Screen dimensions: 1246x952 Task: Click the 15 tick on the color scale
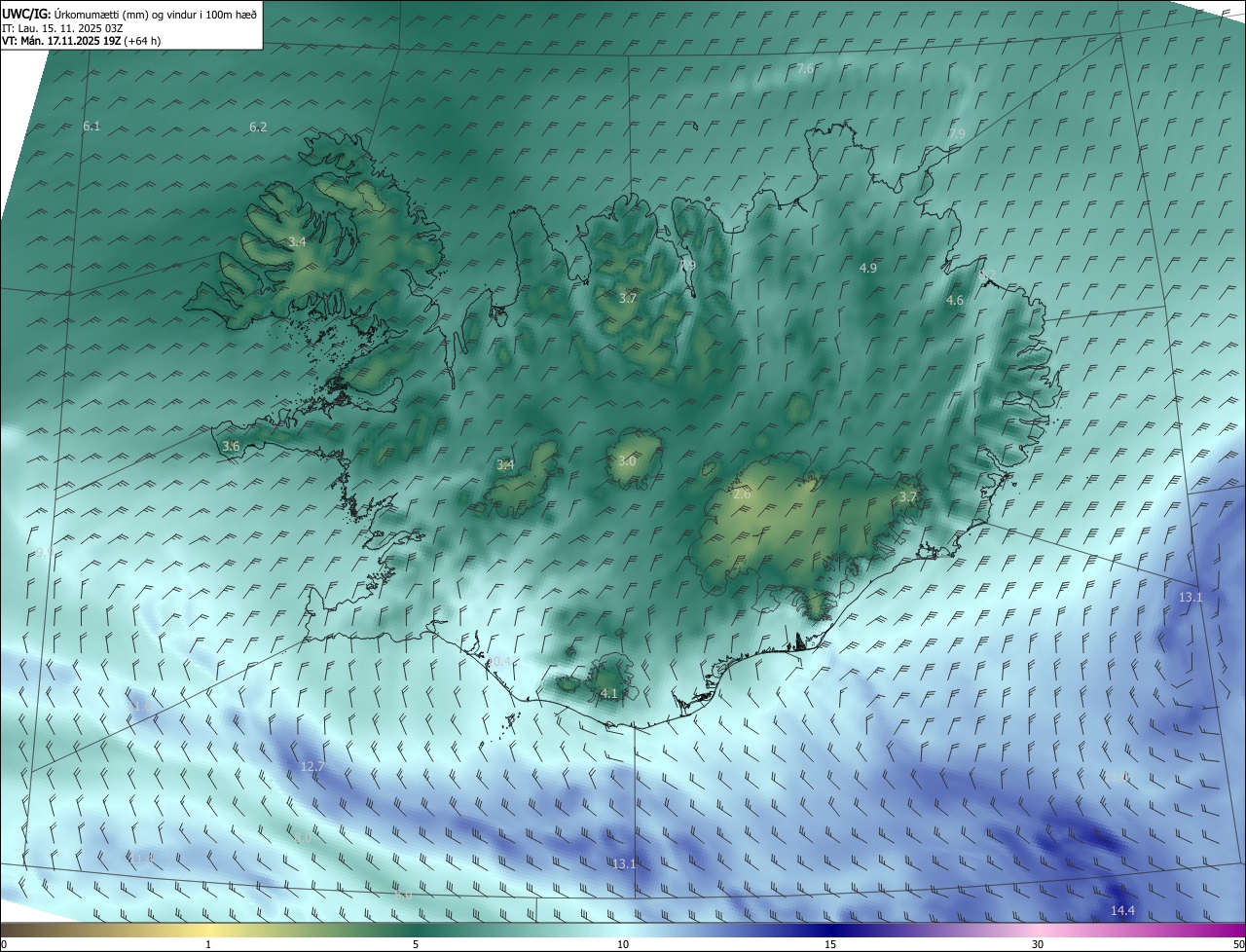(830, 944)
